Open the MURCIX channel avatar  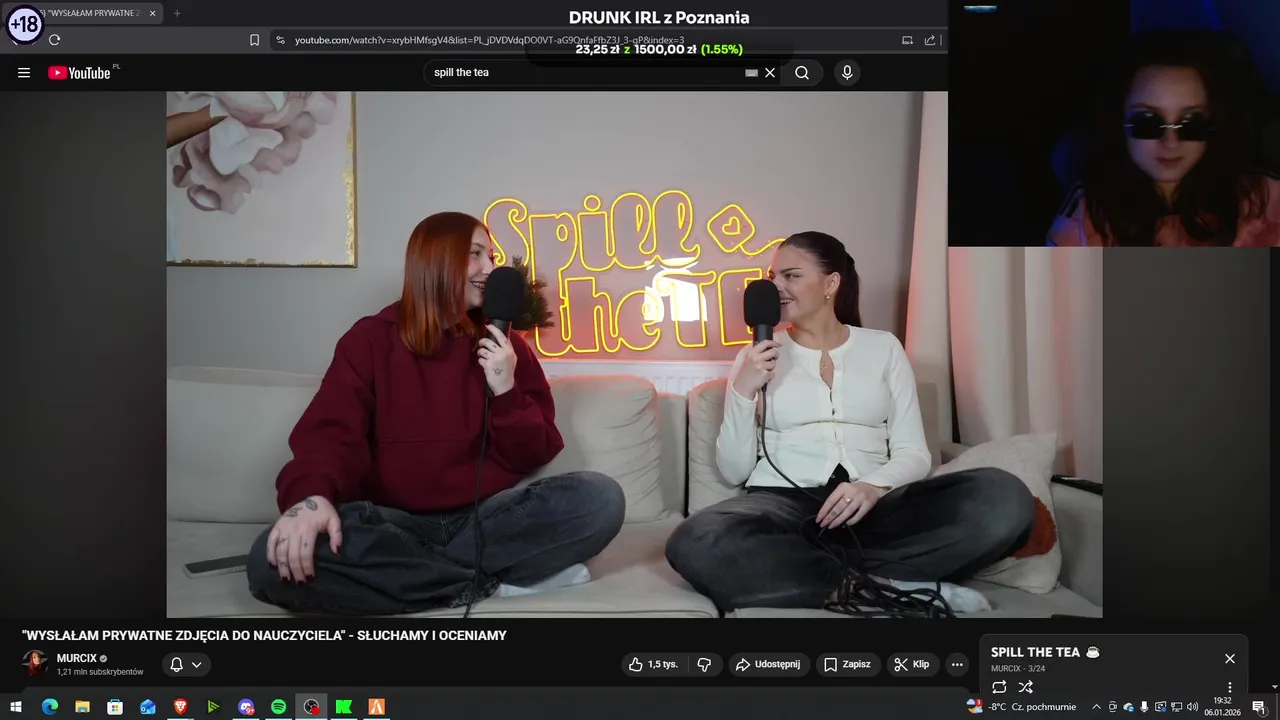click(35, 664)
